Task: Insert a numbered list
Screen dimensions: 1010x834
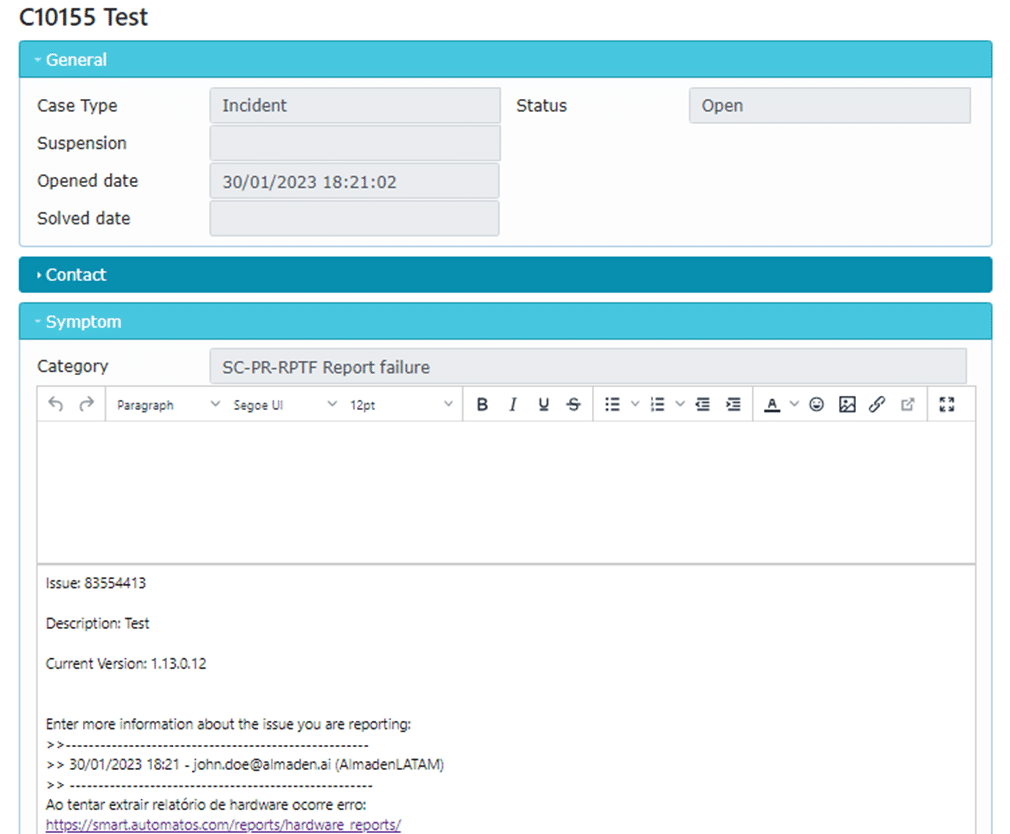Action: click(x=657, y=405)
